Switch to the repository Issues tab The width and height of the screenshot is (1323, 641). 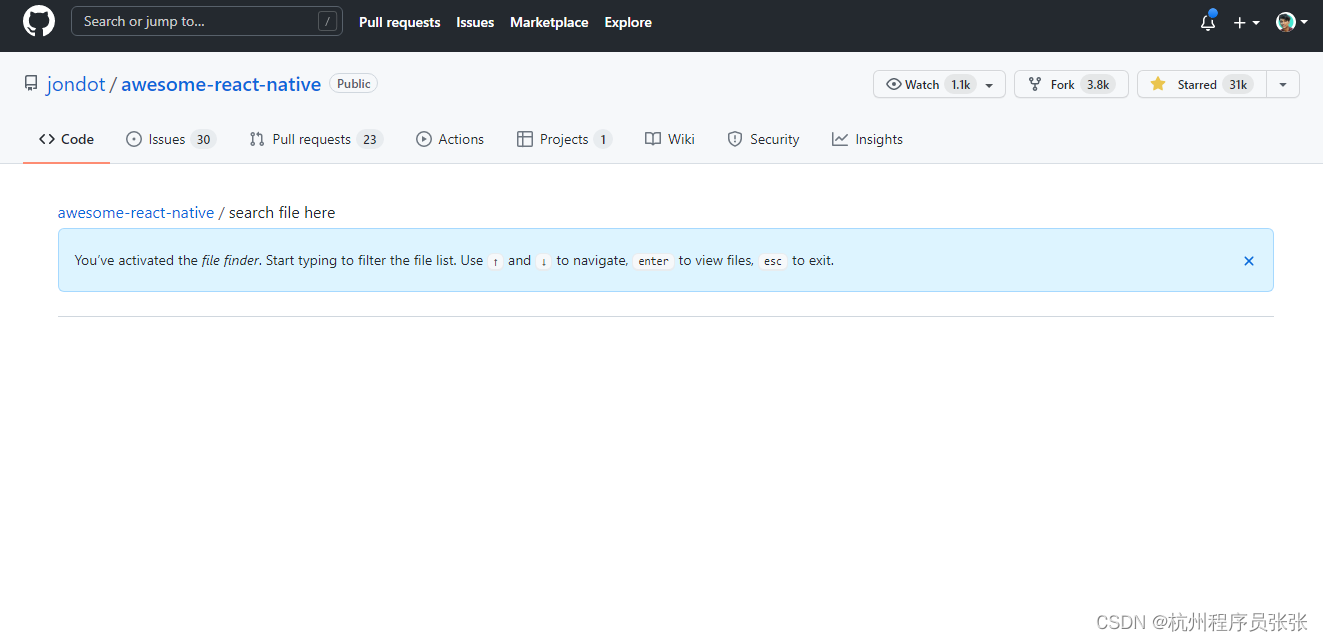pyautogui.click(x=171, y=139)
